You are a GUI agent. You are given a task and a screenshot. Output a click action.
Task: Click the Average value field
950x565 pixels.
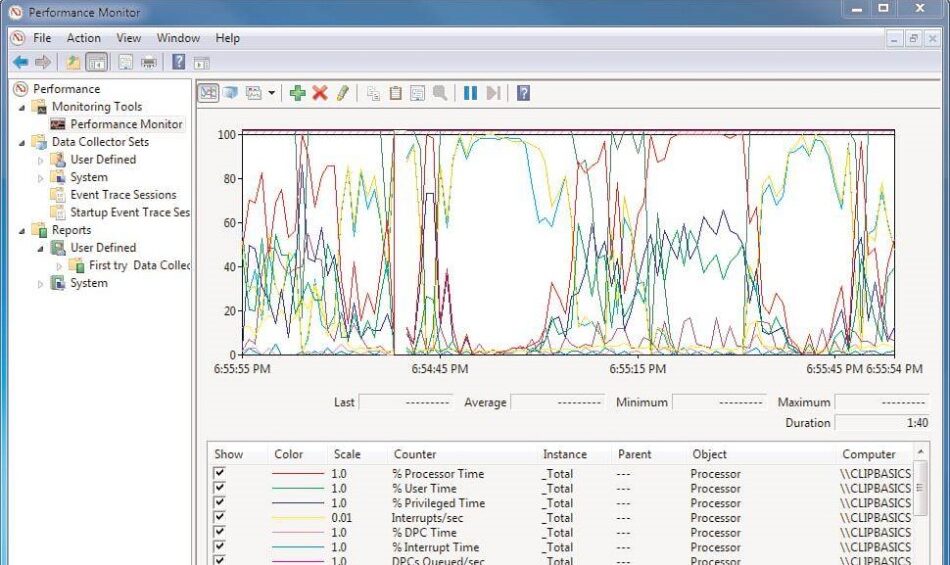[x=557, y=401]
